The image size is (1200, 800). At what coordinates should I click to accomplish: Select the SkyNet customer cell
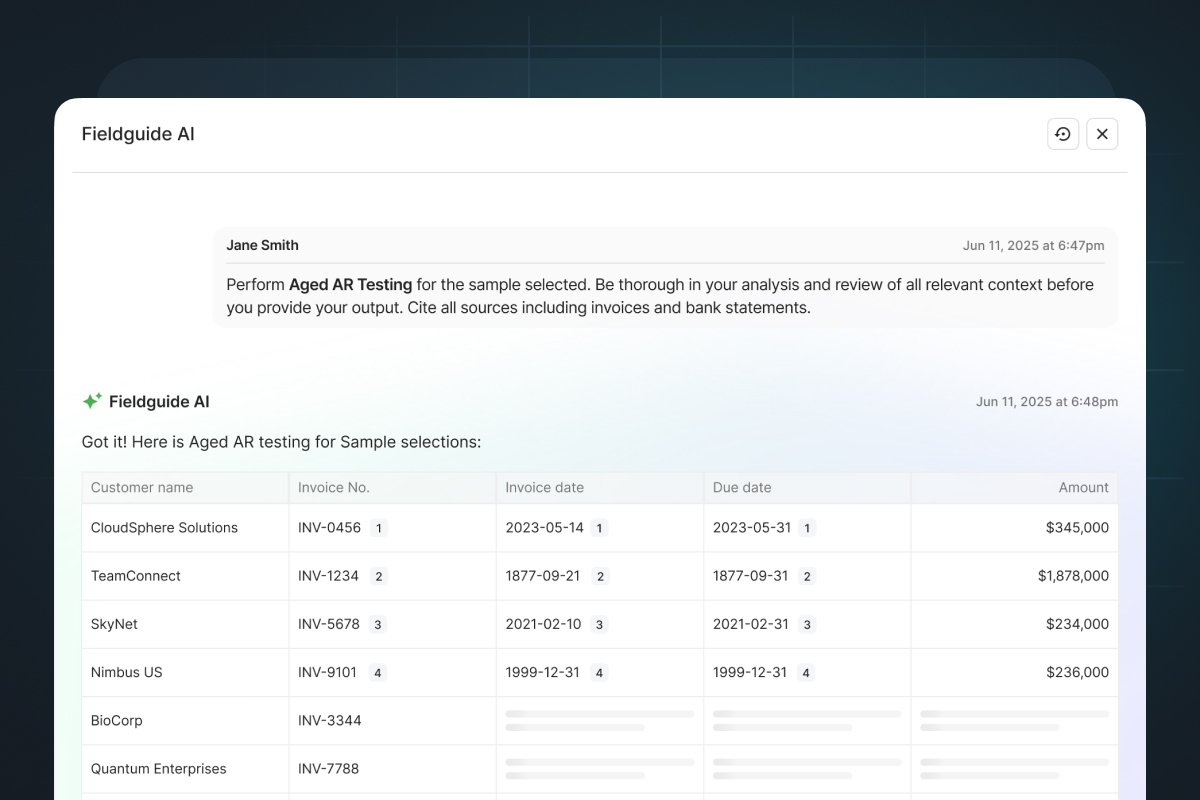185,624
